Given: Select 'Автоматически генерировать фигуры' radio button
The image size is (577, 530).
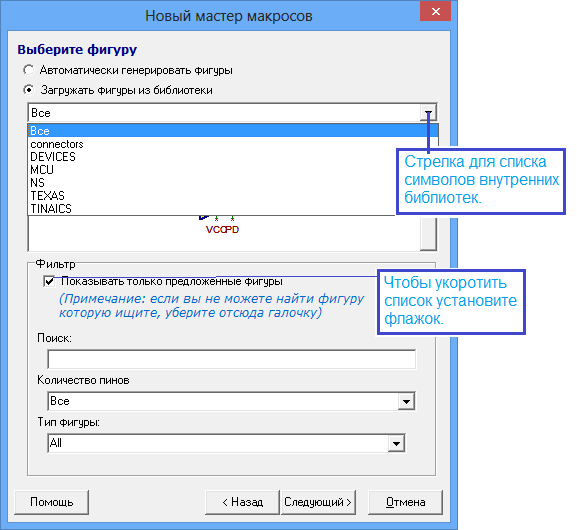Looking at the screenshot, I should click(x=28, y=70).
